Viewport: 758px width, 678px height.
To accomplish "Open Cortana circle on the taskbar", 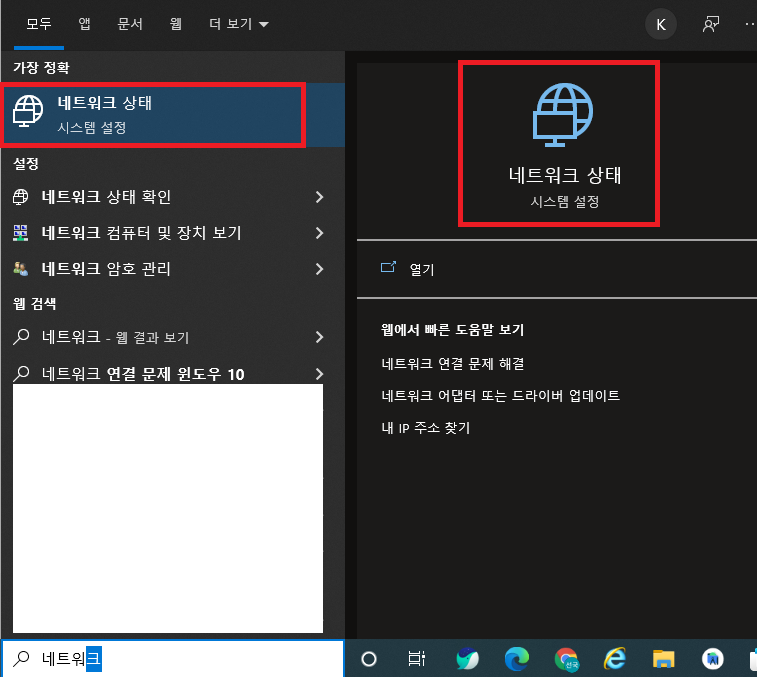I will (369, 659).
